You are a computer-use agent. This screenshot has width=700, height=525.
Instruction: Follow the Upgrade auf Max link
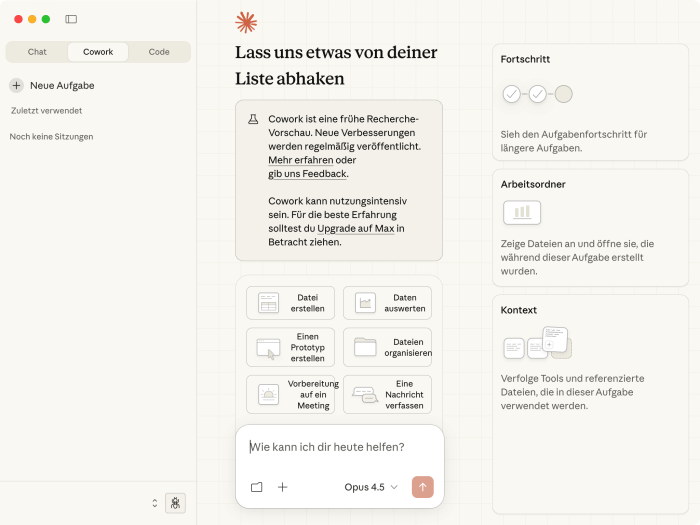356,229
